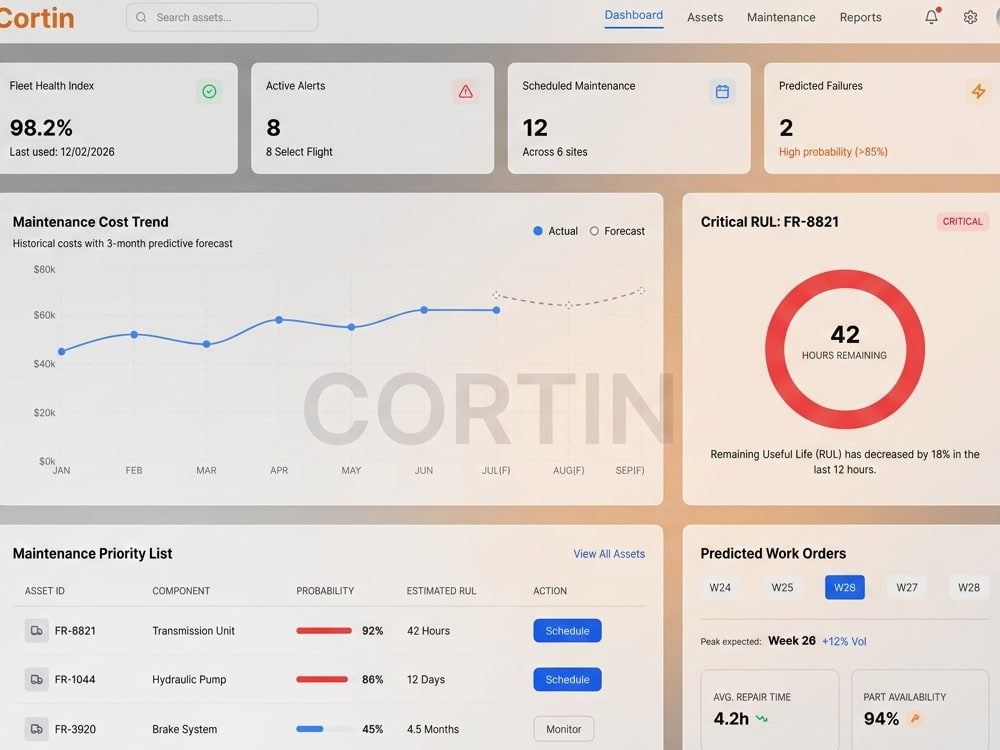Screen dimensions: 1000x750
Task: Click the 4.5 Months RUL cell
Action: click(433, 729)
